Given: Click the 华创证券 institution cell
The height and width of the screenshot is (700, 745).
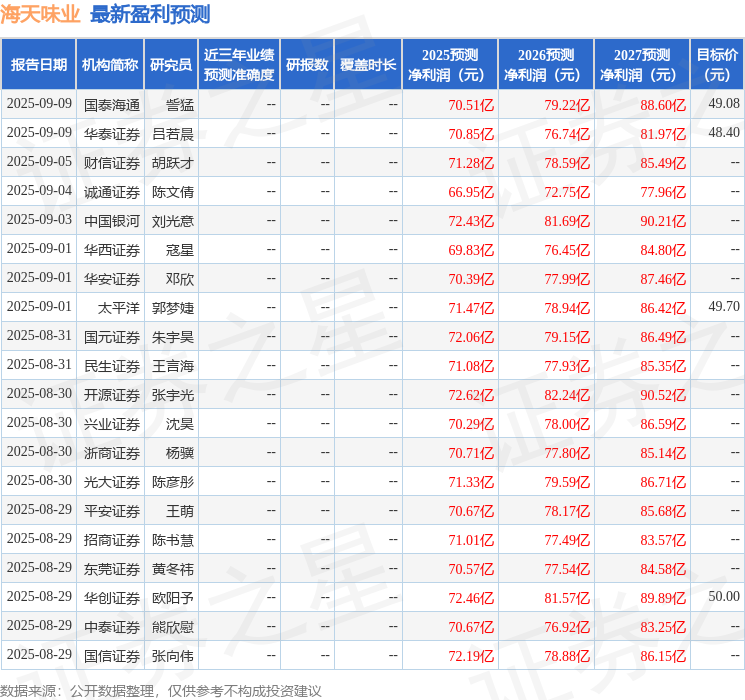Looking at the screenshot, I should point(112,598).
